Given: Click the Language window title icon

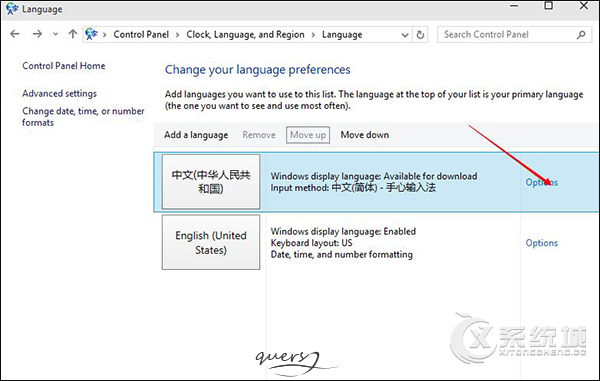Looking at the screenshot, I should [x=12, y=9].
